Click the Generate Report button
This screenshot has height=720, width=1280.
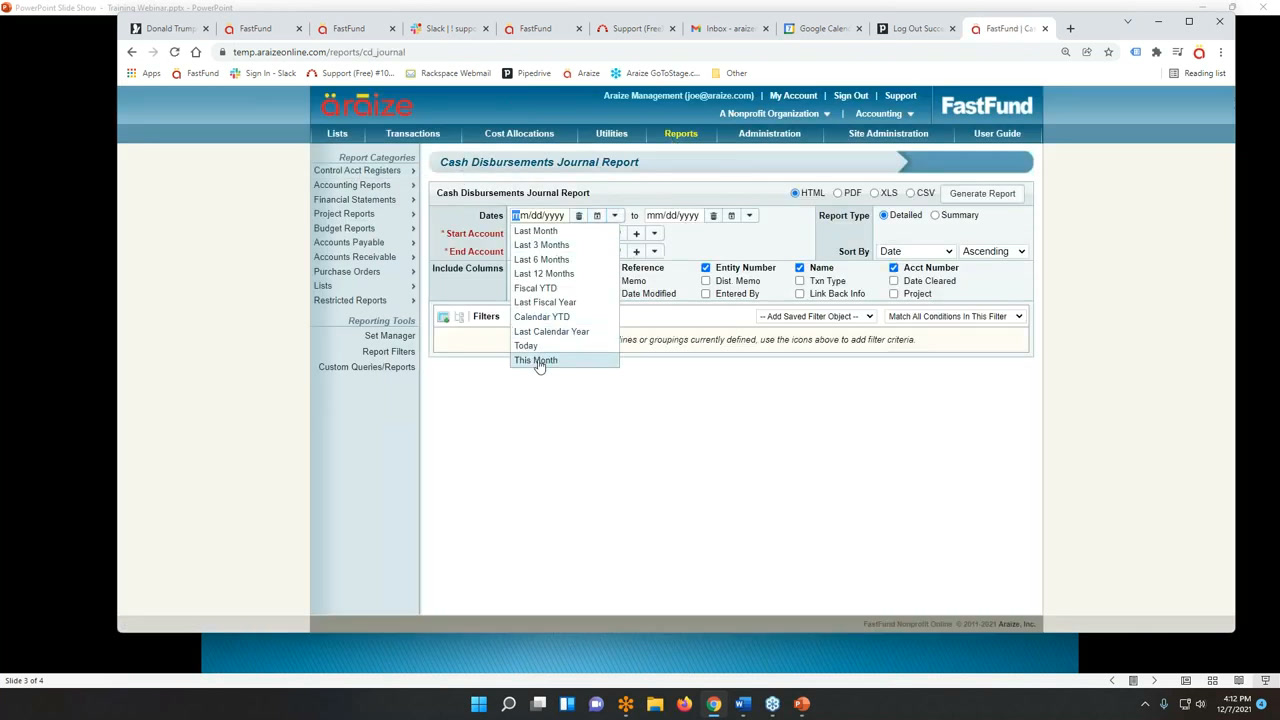point(982,194)
